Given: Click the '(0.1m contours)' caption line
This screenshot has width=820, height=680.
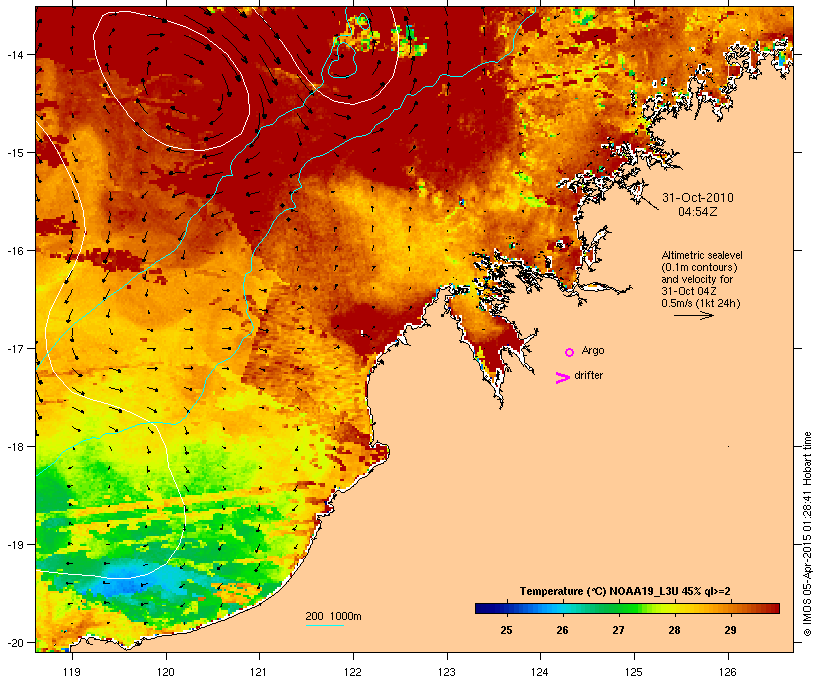Looking at the screenshot, I should [x=700, y=267].
